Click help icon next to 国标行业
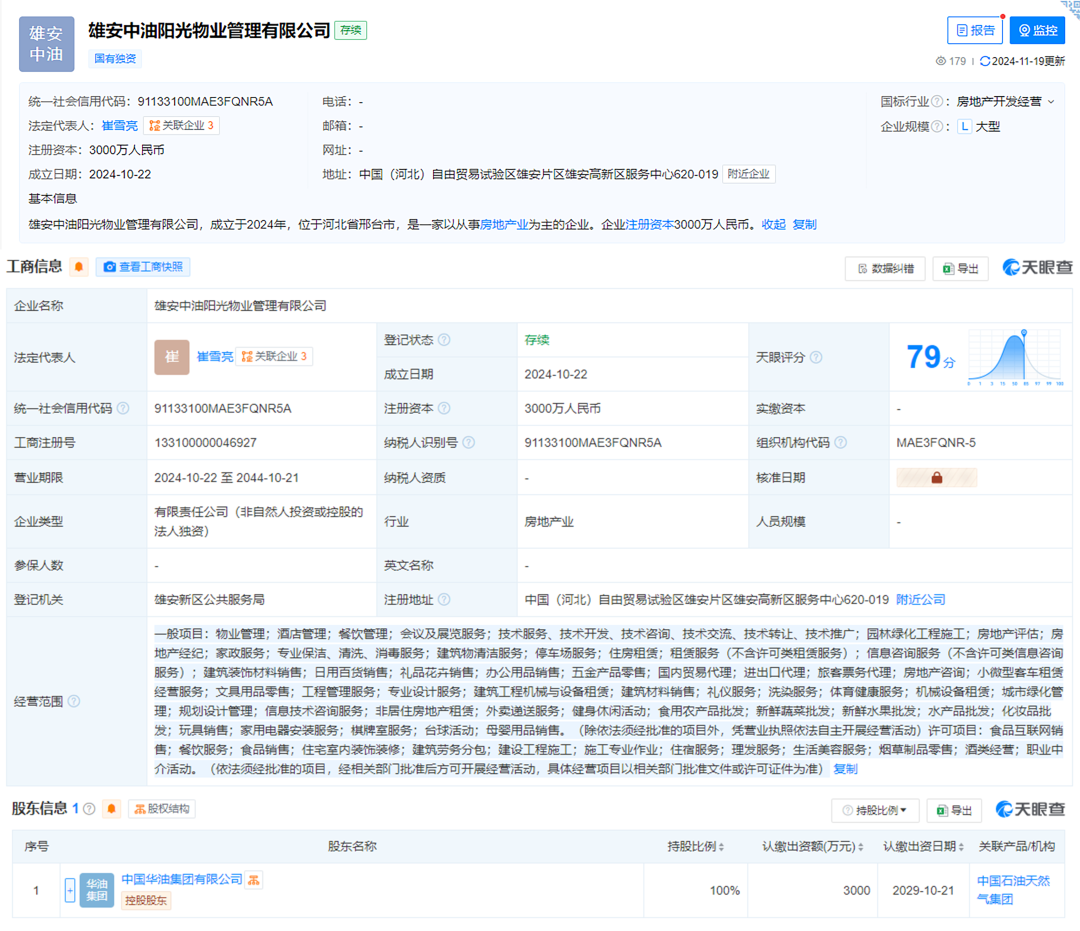1080x931 pixels. coord(937,101)
